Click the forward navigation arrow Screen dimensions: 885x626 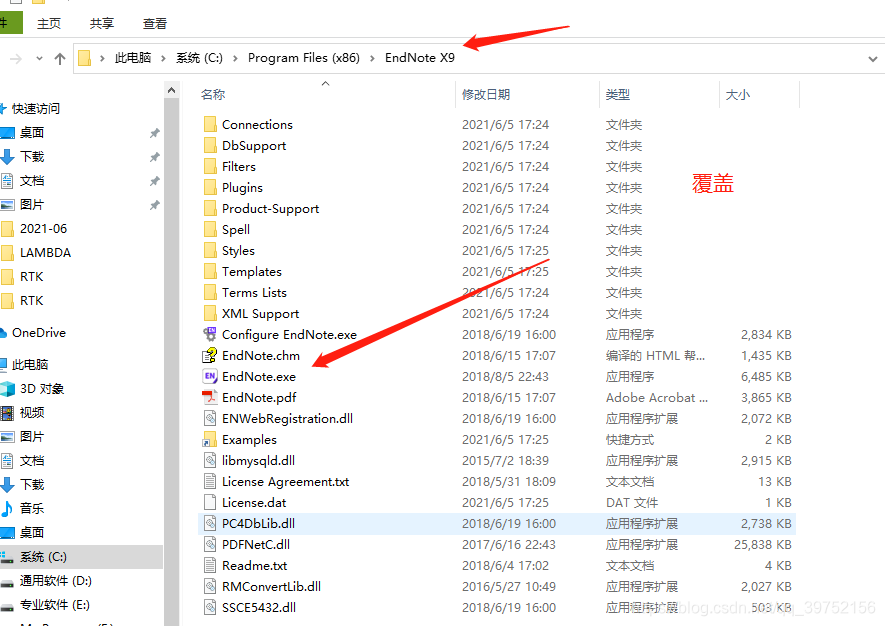tap(16, 58)
